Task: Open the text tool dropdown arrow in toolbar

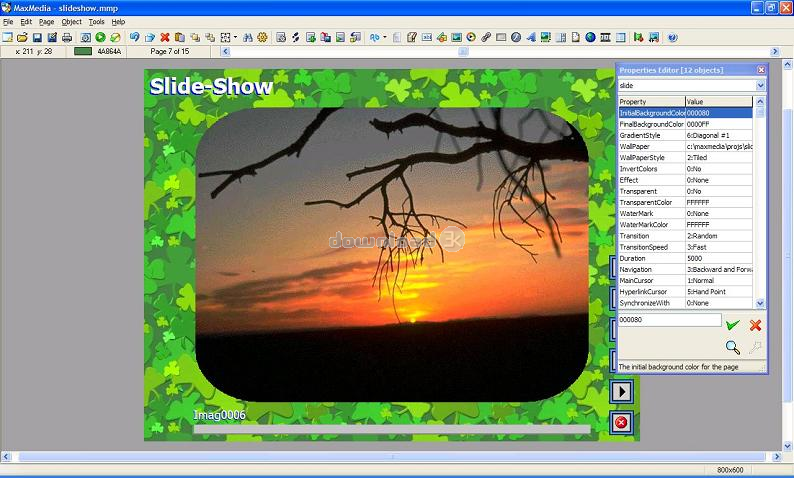Action: tap(385, 37)
